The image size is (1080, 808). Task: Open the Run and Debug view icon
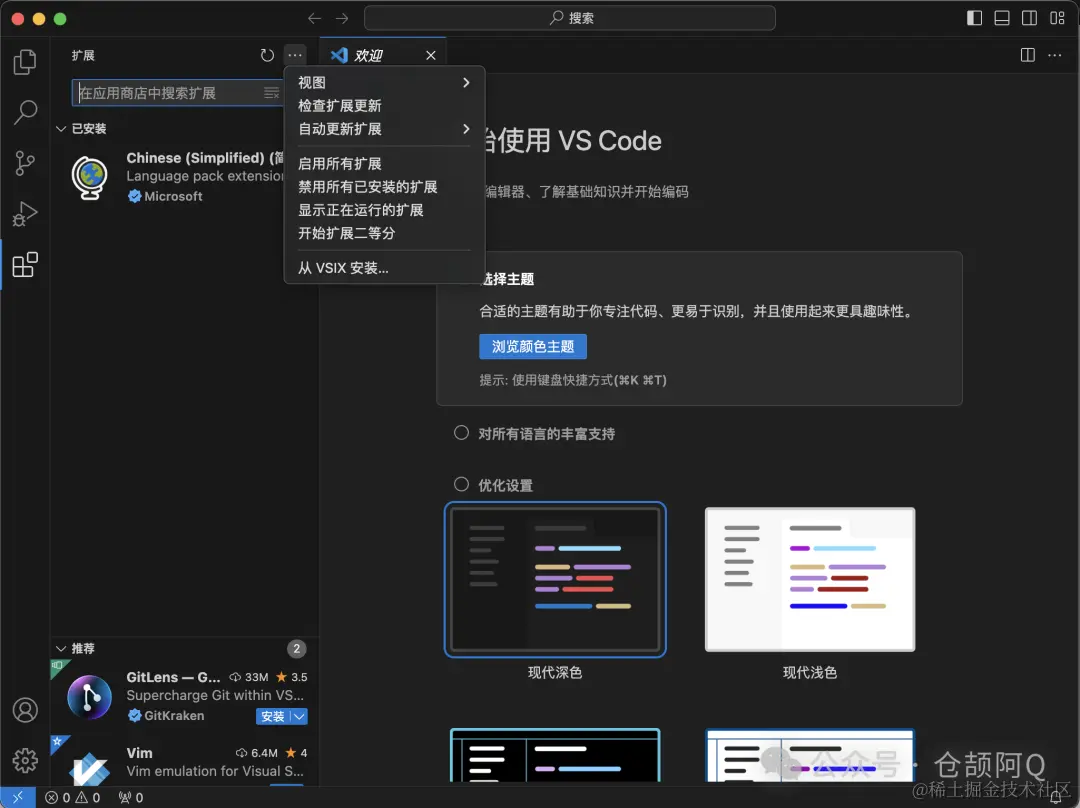[x=25, y=213]
